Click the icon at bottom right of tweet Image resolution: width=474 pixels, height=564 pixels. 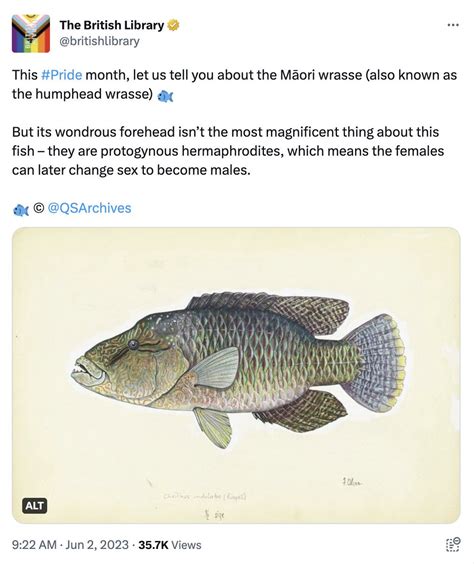pyautogui.click(x=453, y=544)
